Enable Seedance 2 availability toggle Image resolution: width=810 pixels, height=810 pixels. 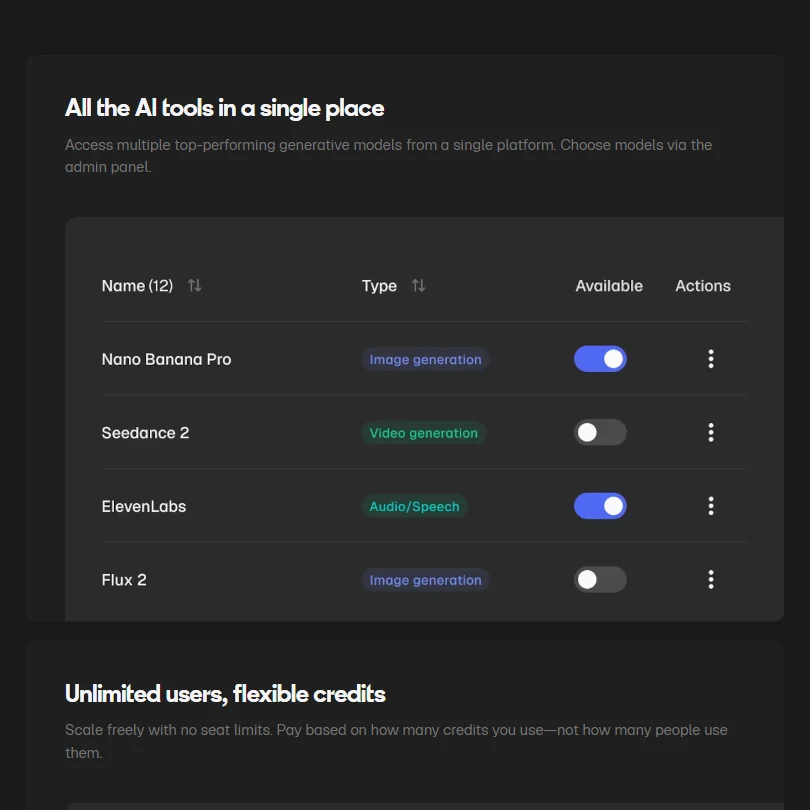pos(600,432)
